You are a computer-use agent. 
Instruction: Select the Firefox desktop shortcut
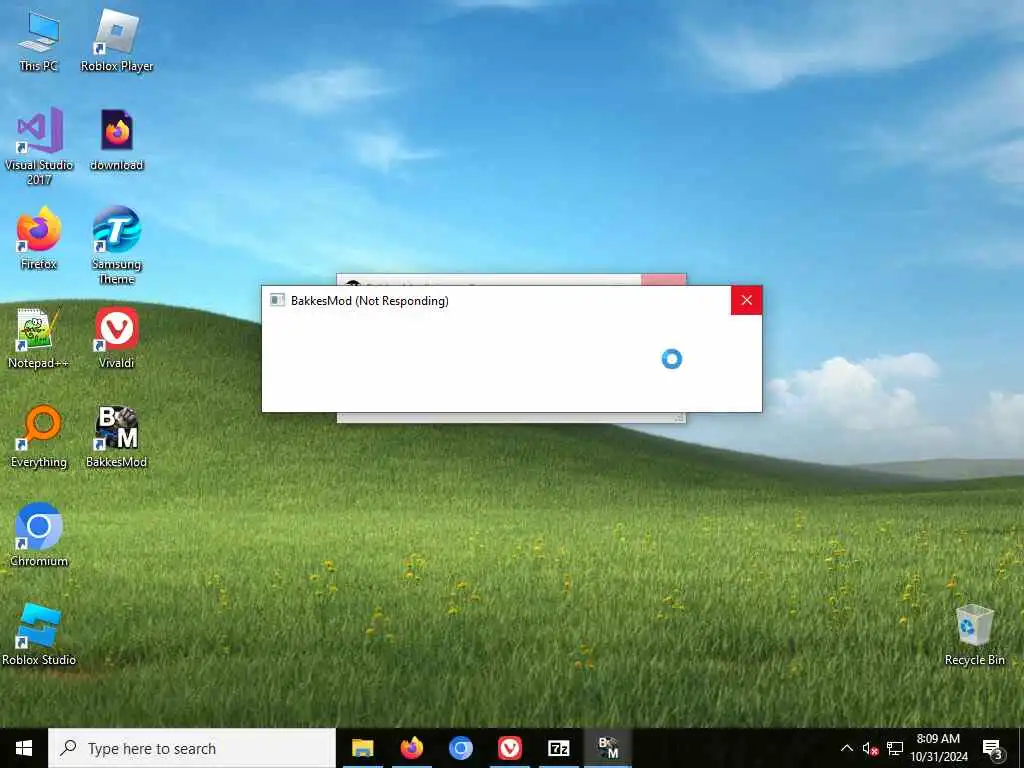39,238
